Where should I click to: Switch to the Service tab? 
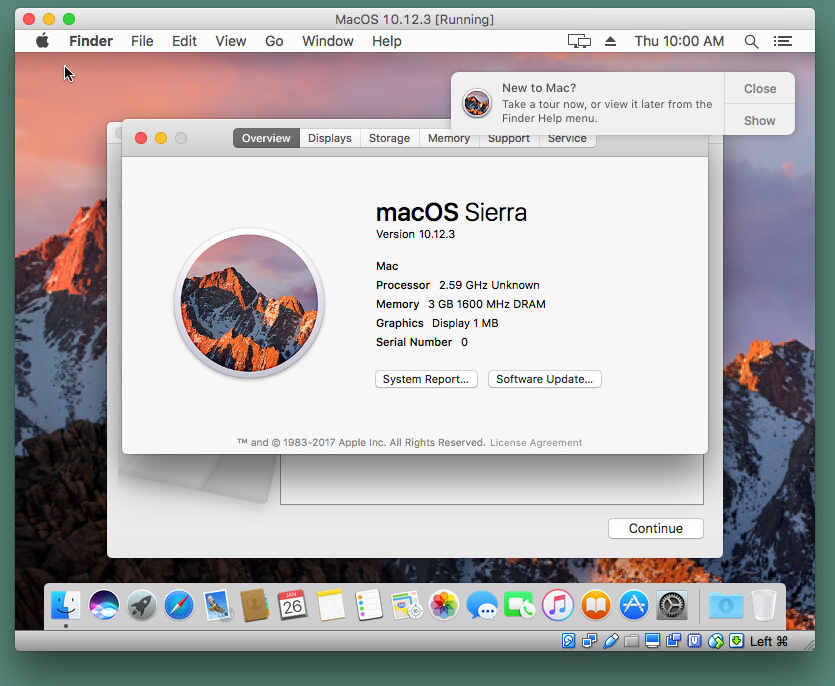[567, 141]
